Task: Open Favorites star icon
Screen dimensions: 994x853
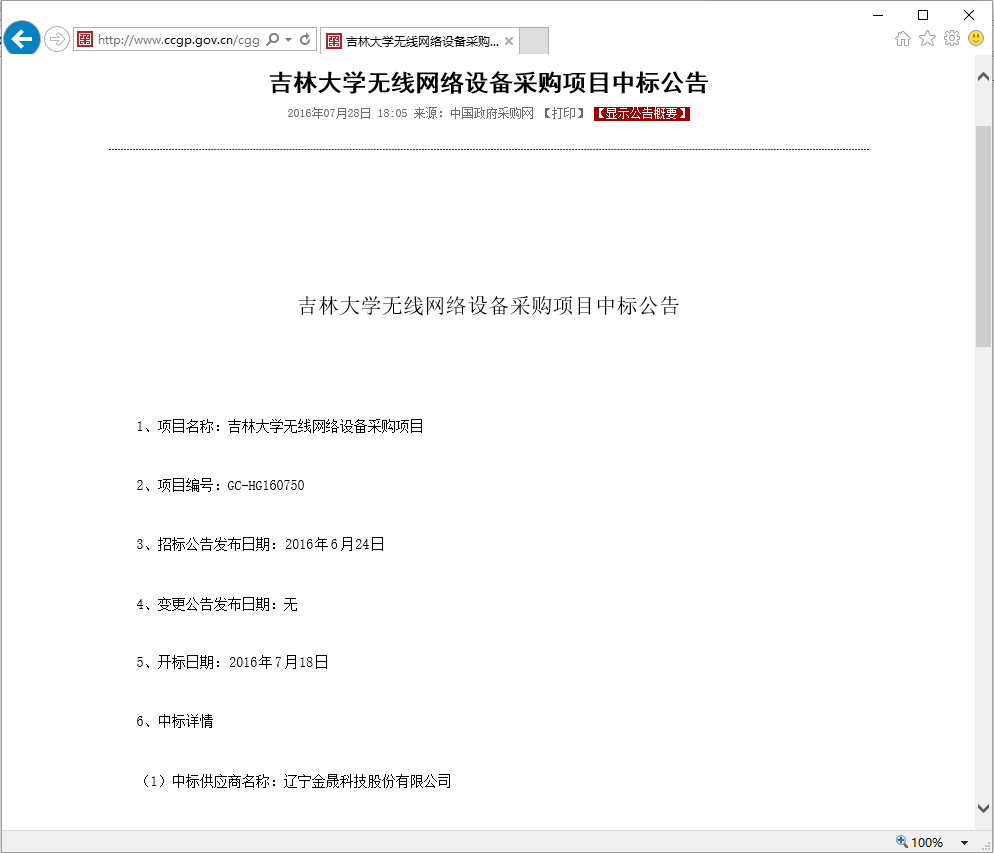Action: click(x=927, y=38)
